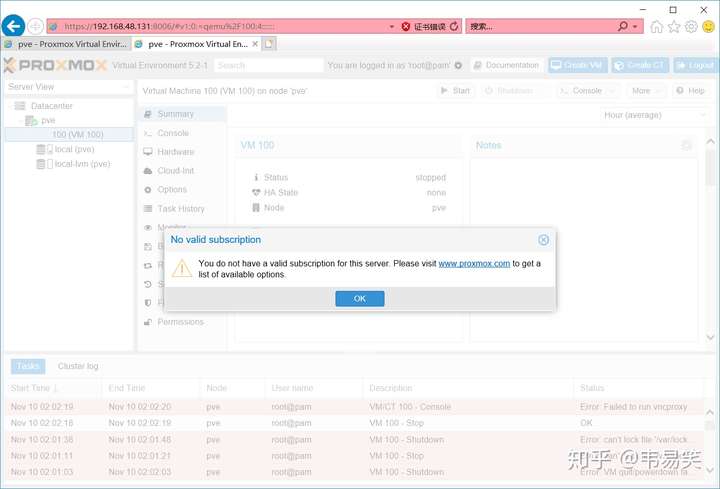Image resolution: width=720 pixels, height=489 pixels.
Task: Click the 'Error: Failed to run vncproxy' status
Action: pyautogui.click(x=633, y=407)
